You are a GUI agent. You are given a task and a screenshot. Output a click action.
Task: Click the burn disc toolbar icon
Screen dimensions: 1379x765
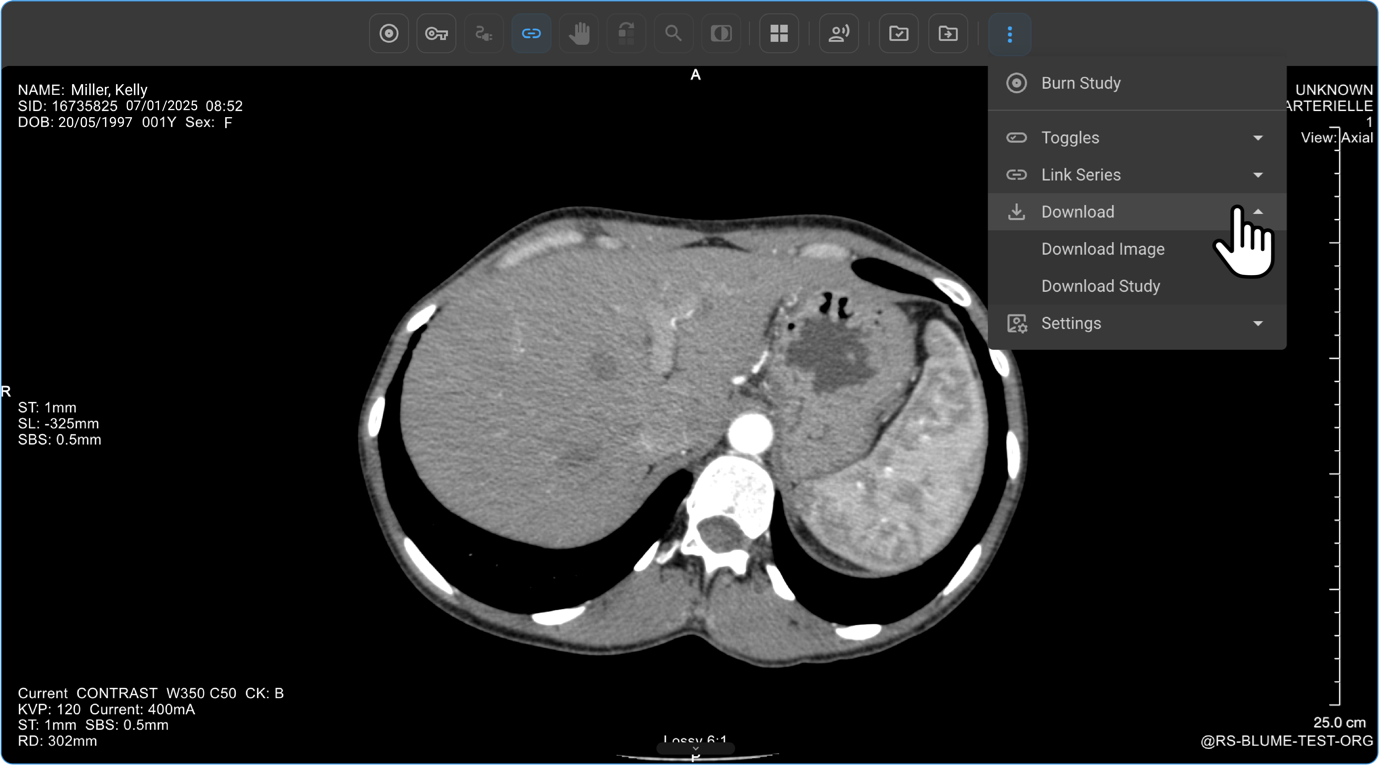[389, 34]
